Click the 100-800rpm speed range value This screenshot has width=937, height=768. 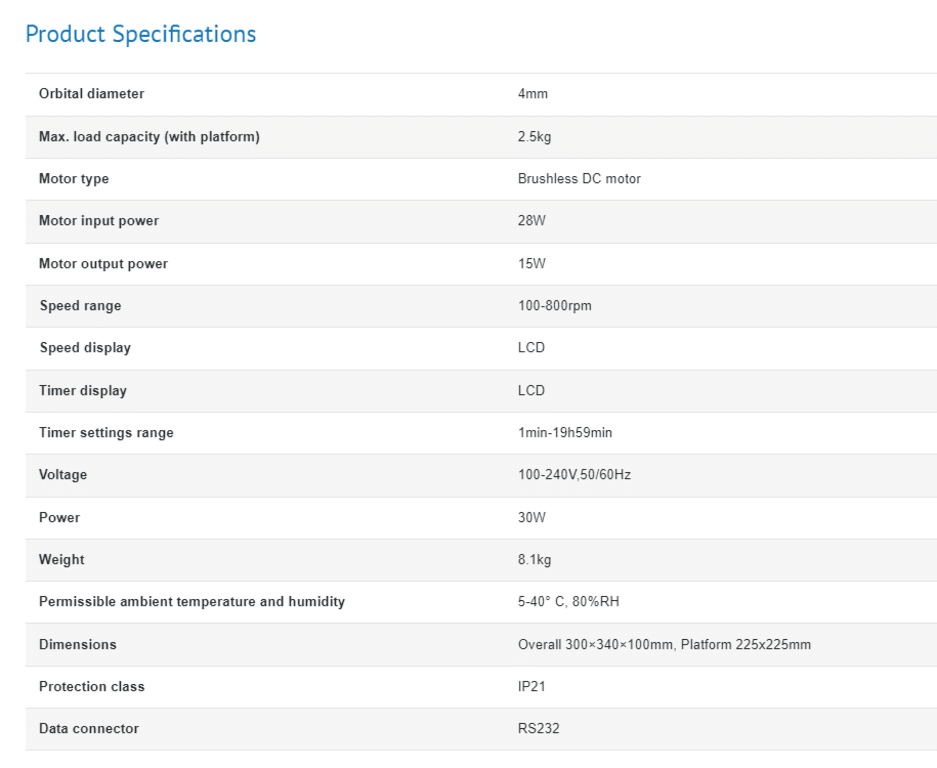pos(554,306)
